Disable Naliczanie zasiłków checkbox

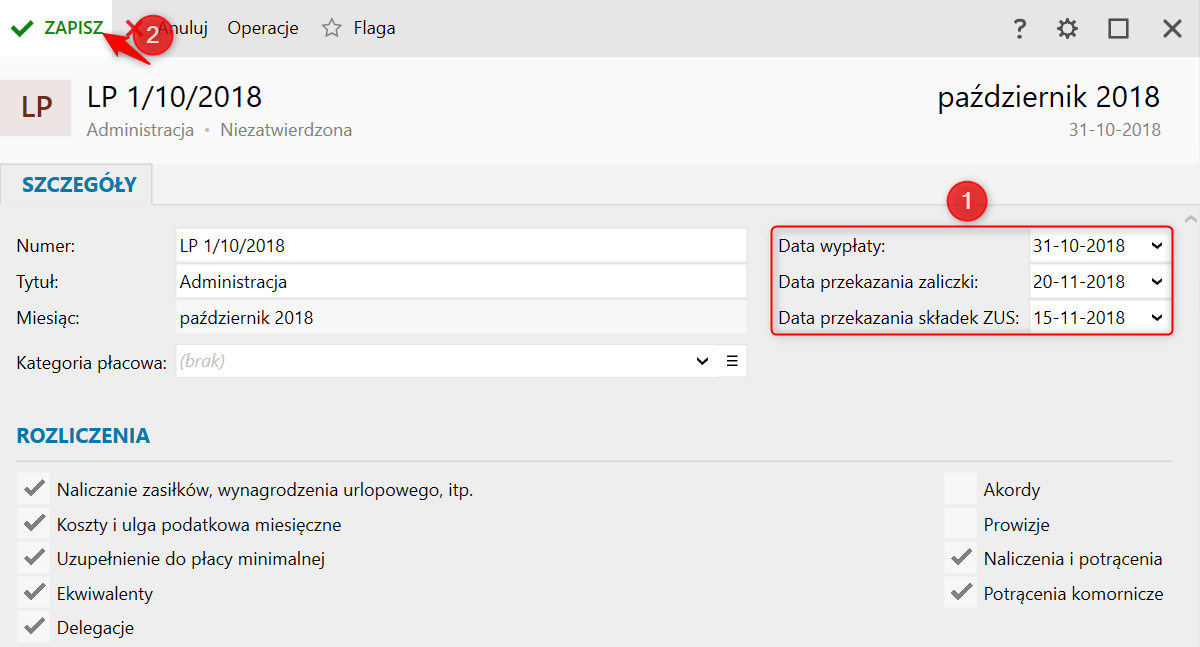click(x=35, y=489)
